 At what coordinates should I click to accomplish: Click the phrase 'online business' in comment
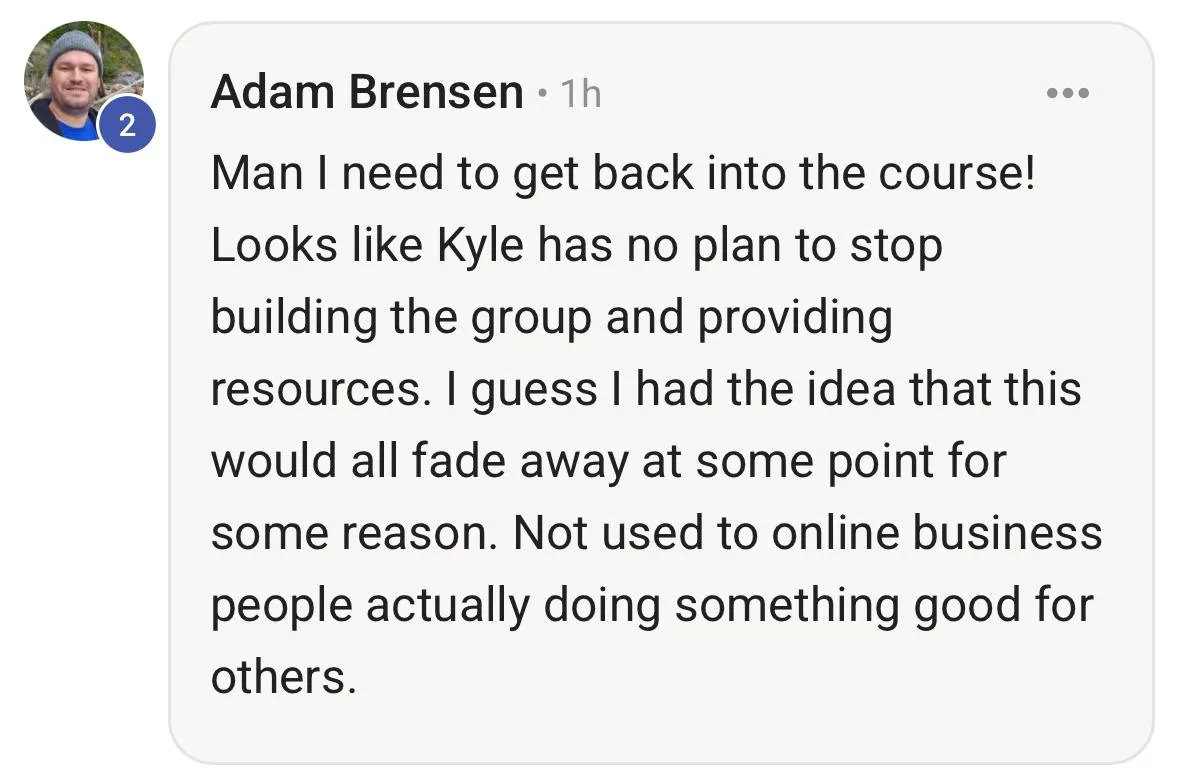coord(936,534)
